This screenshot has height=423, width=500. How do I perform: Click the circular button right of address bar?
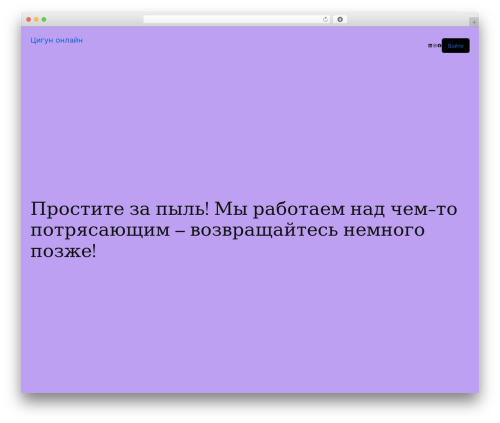tap(340, 20)
